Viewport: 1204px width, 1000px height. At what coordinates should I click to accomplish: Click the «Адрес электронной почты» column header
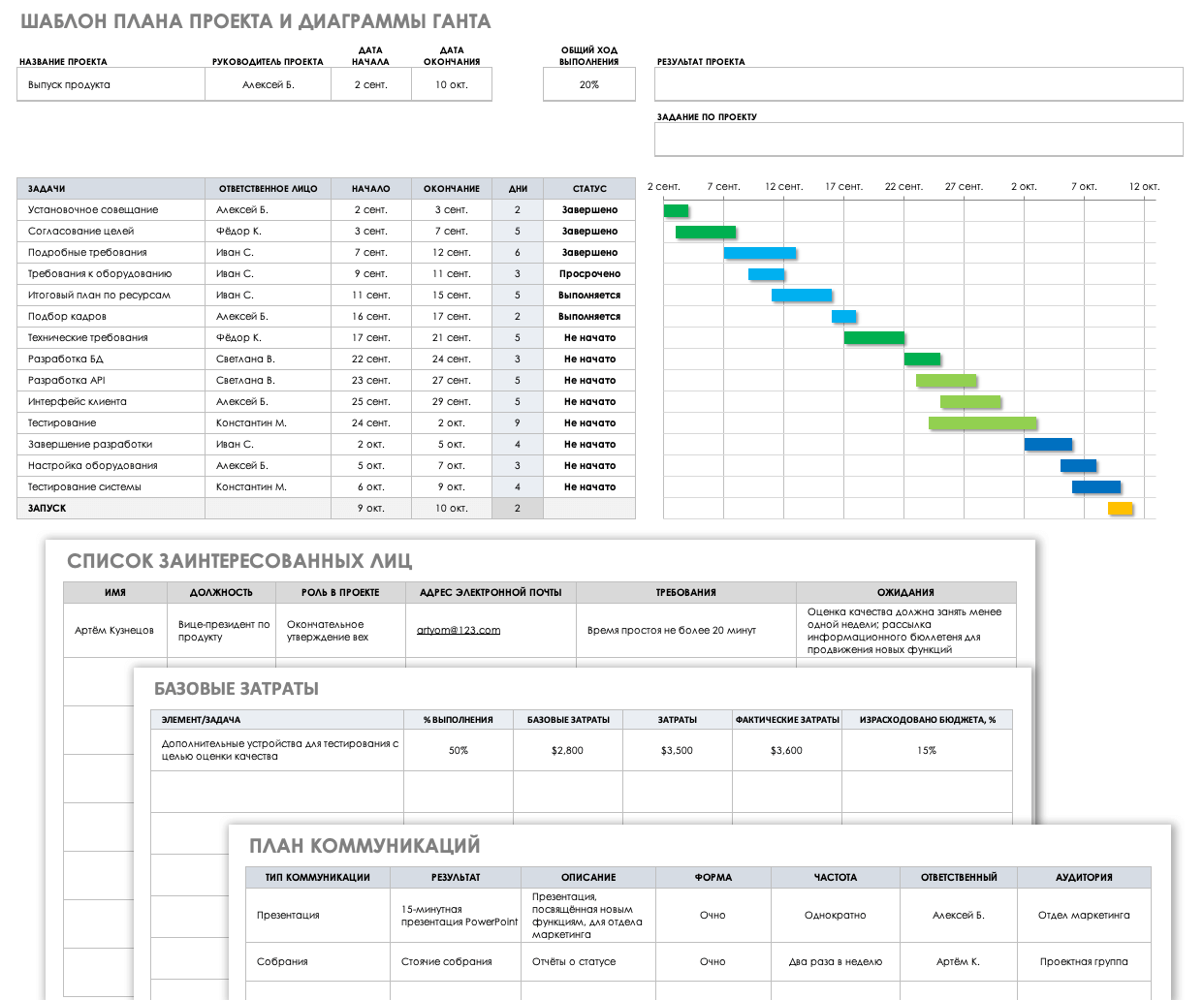[x=491, y=593]
